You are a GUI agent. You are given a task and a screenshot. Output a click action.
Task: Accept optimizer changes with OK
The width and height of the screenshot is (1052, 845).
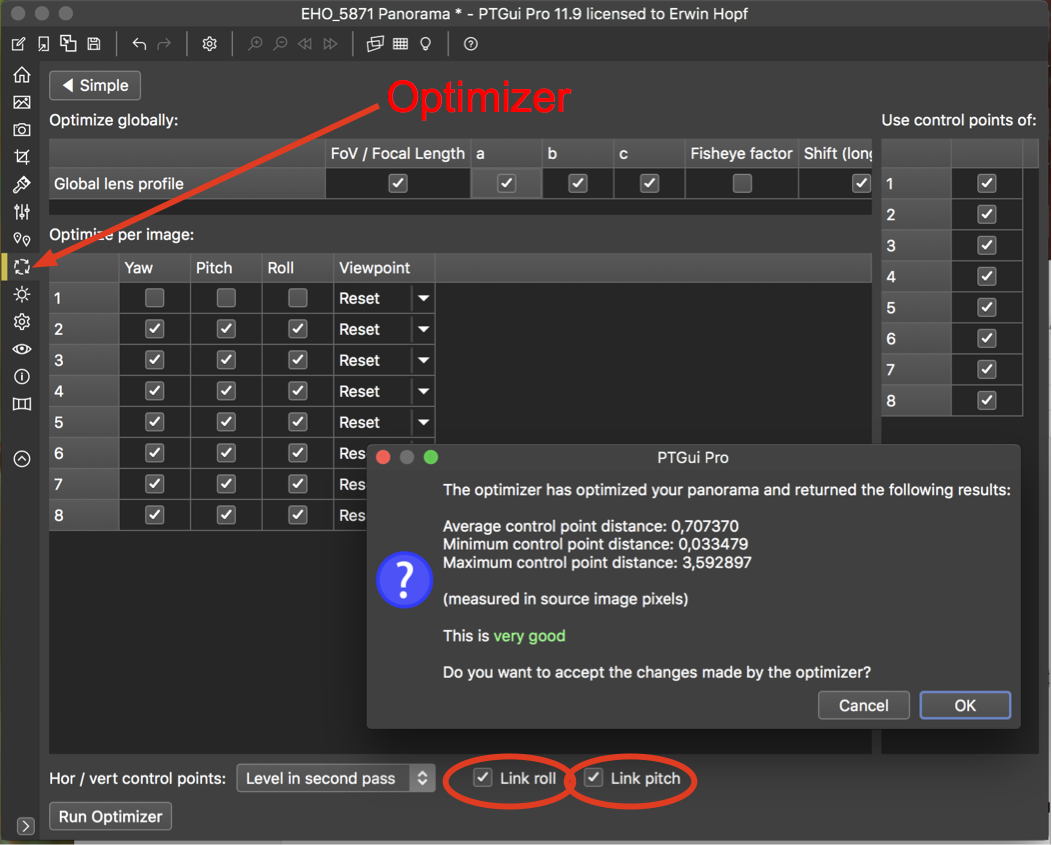tap(965, 705)
